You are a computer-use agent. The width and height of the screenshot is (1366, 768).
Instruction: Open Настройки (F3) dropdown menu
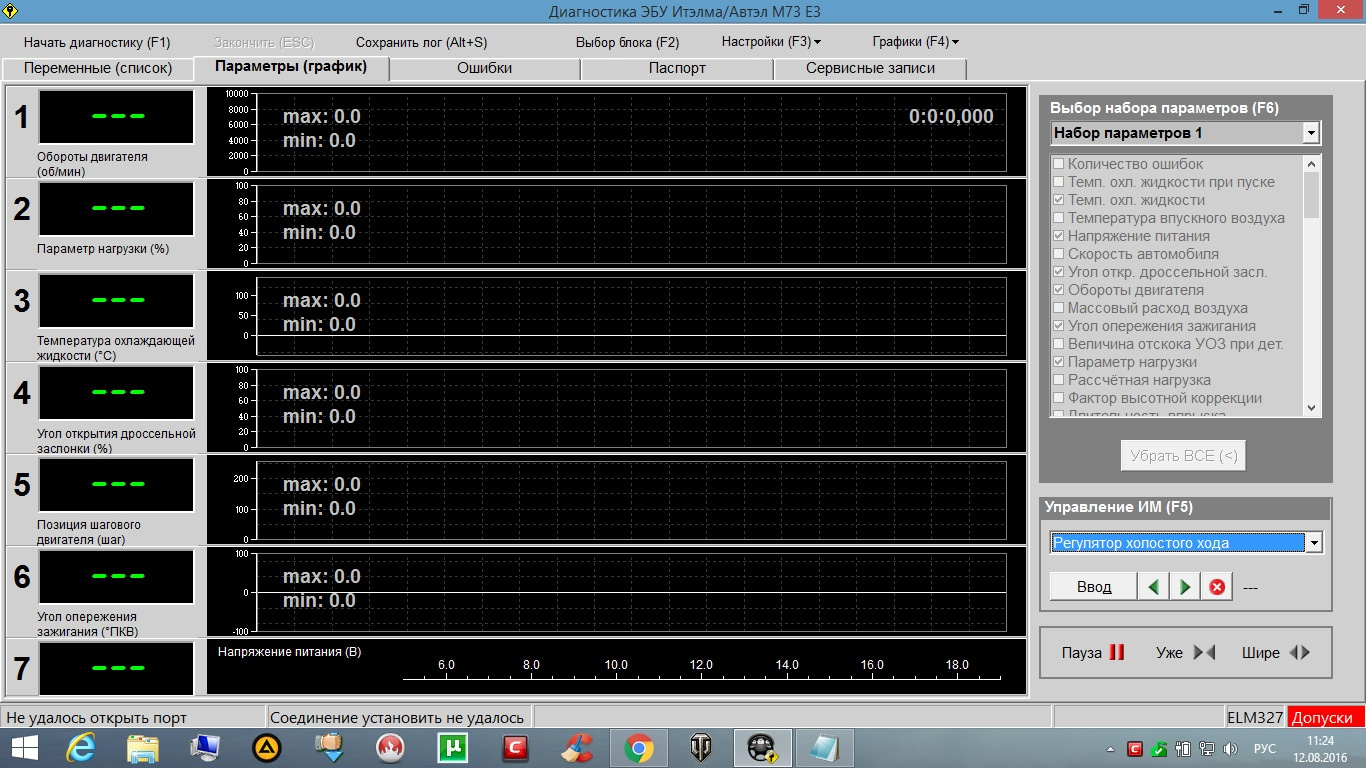click(x=771, y=42)
